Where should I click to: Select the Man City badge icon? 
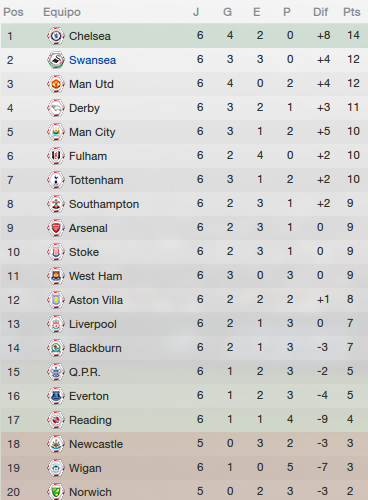56,132
